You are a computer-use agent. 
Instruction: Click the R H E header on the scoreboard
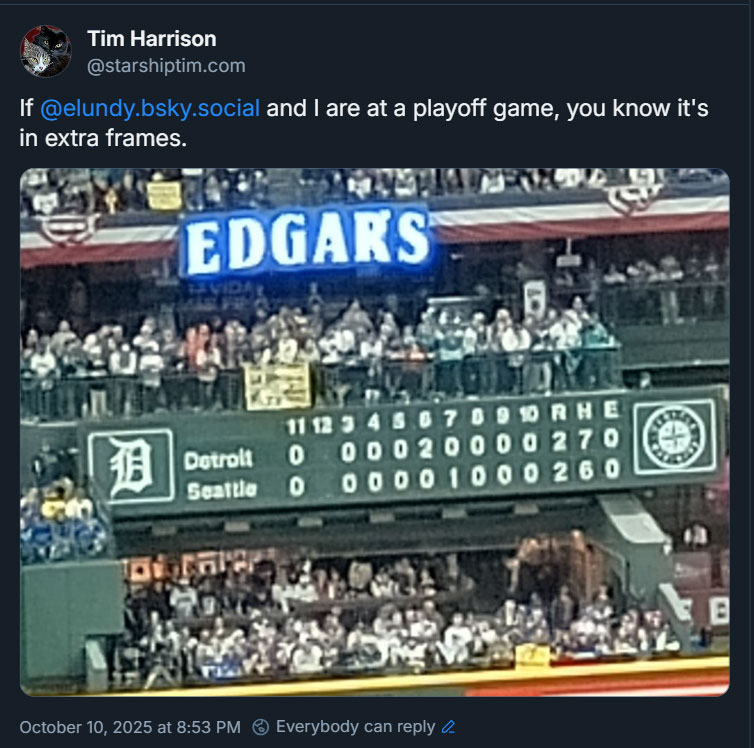585,411
